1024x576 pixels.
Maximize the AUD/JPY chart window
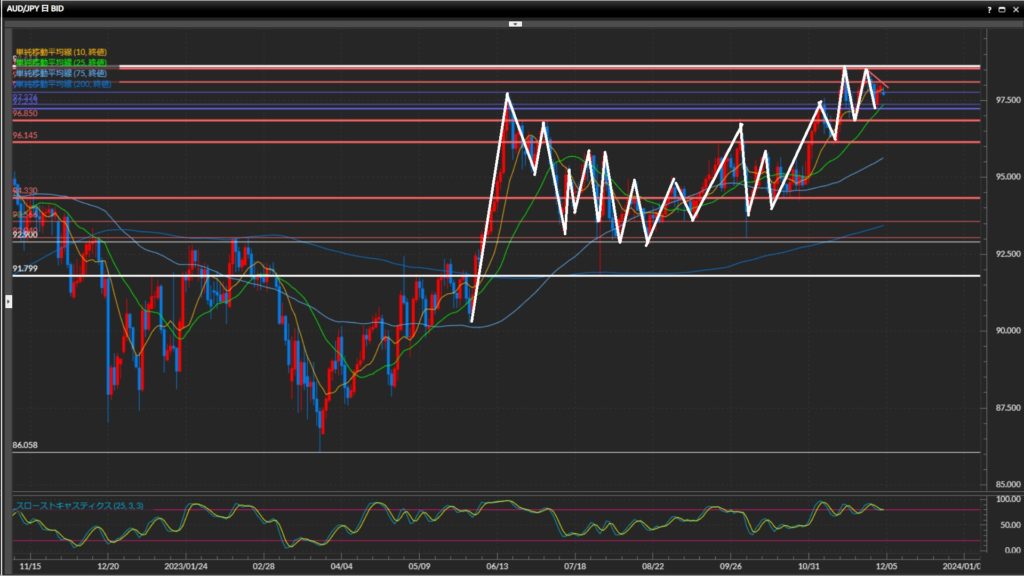coord(1001,8)
